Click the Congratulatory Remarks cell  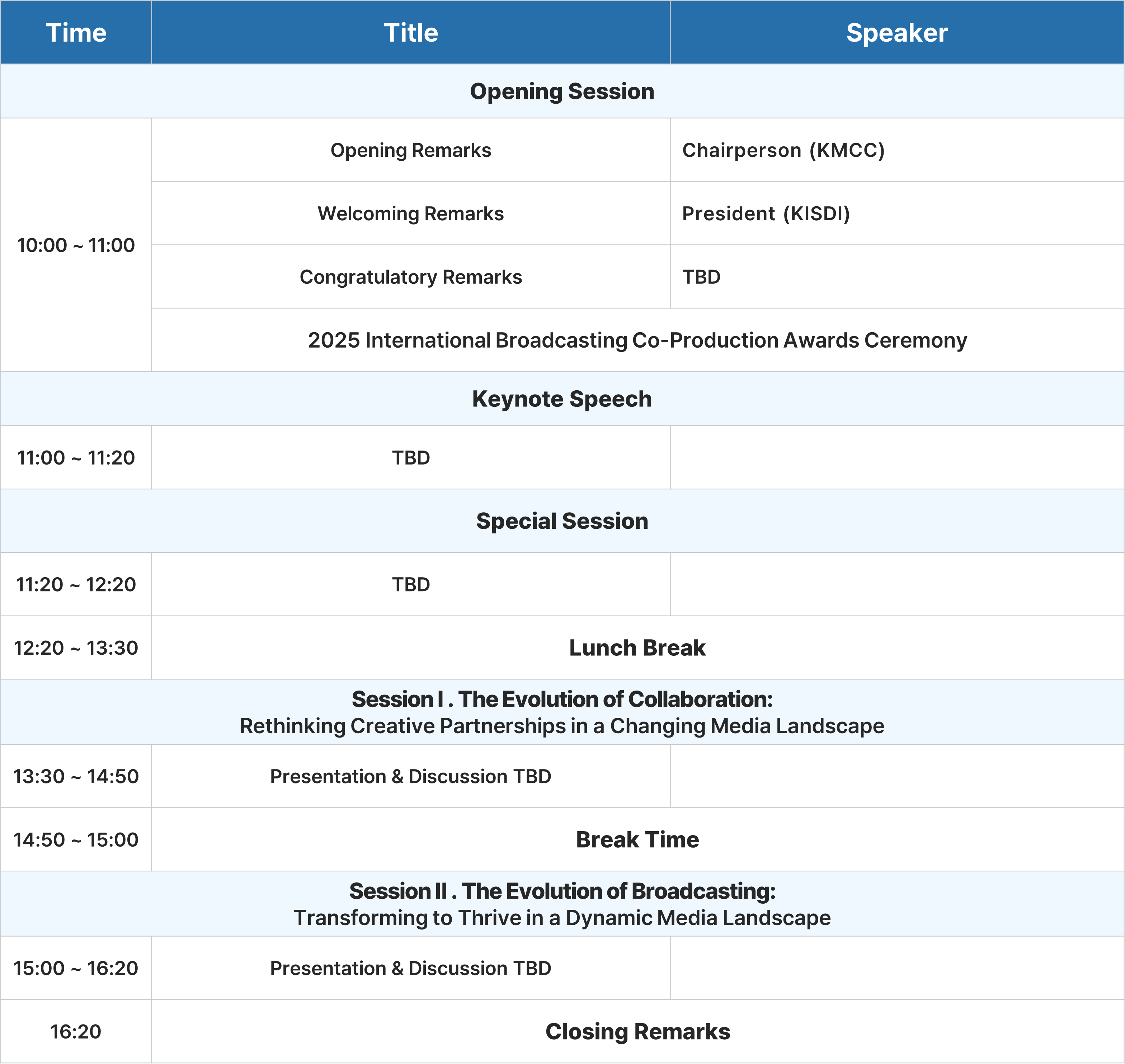(410, 277)
